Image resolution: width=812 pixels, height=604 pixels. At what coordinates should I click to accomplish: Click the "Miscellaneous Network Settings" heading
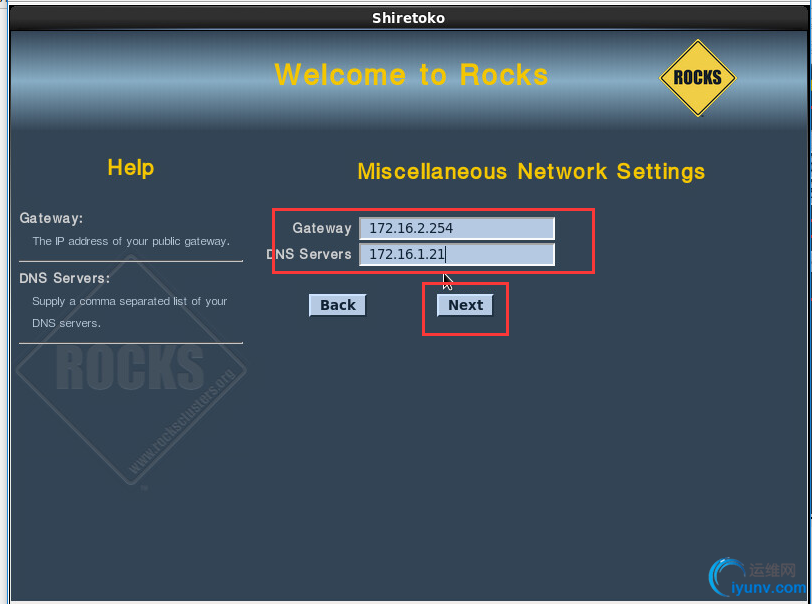coord(531,171)
